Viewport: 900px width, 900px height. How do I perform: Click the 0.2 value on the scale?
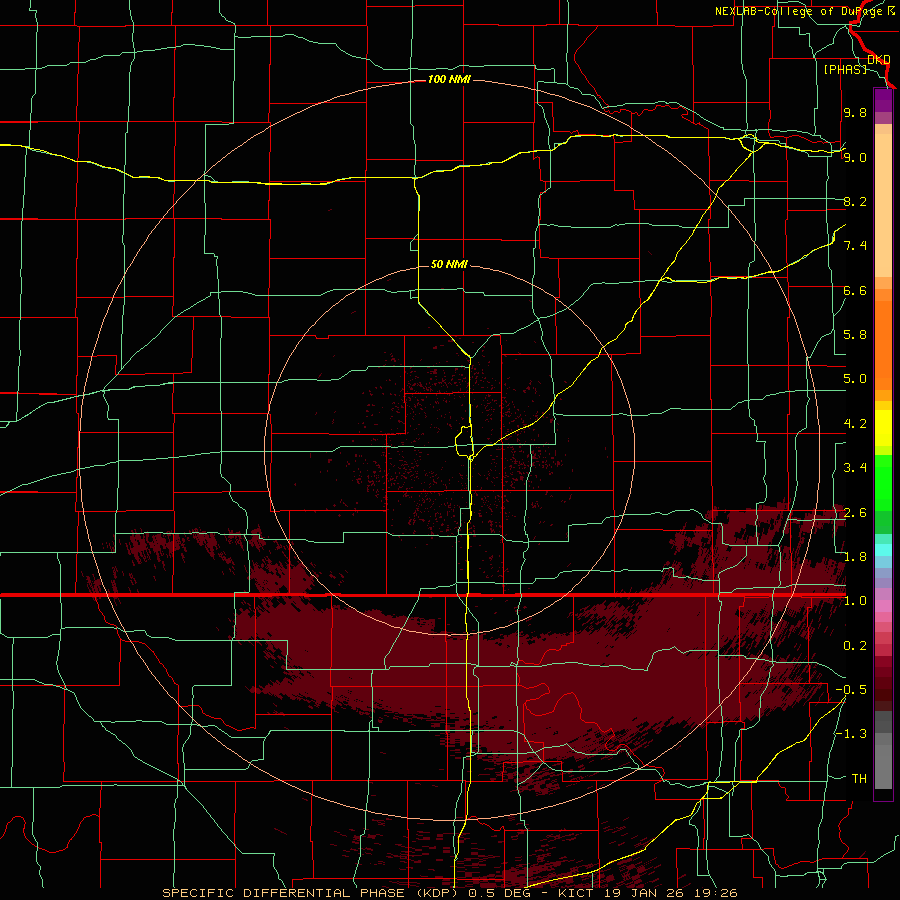[855, 646]
